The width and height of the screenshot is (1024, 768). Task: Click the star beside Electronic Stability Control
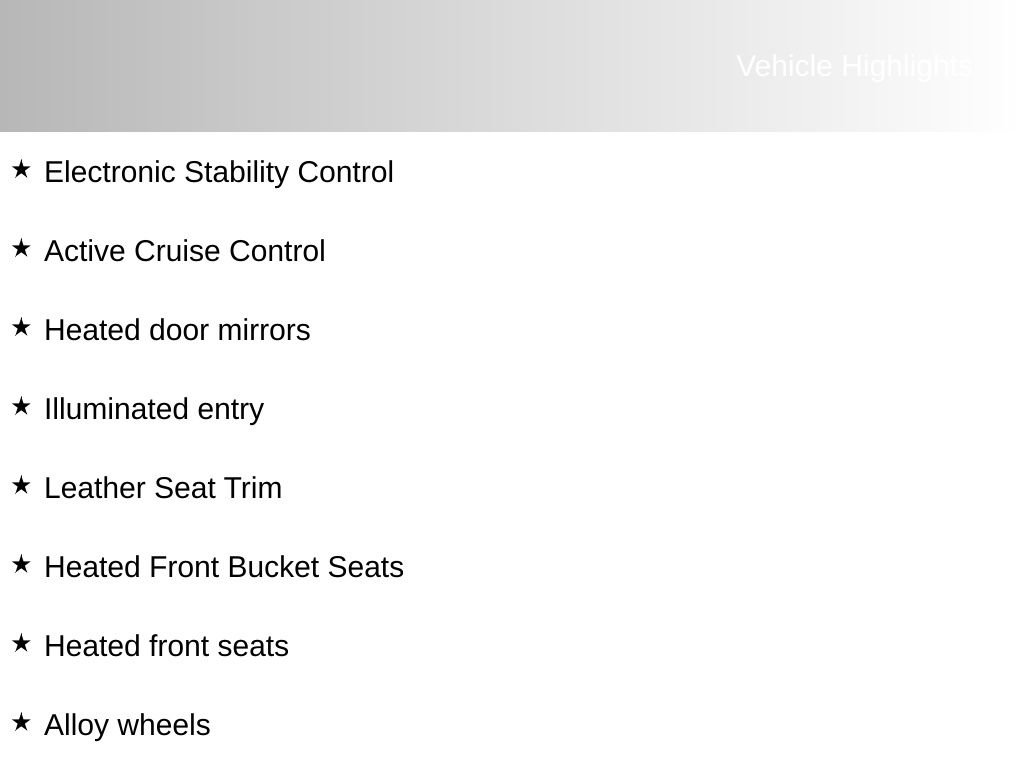[x=21, y=169]
